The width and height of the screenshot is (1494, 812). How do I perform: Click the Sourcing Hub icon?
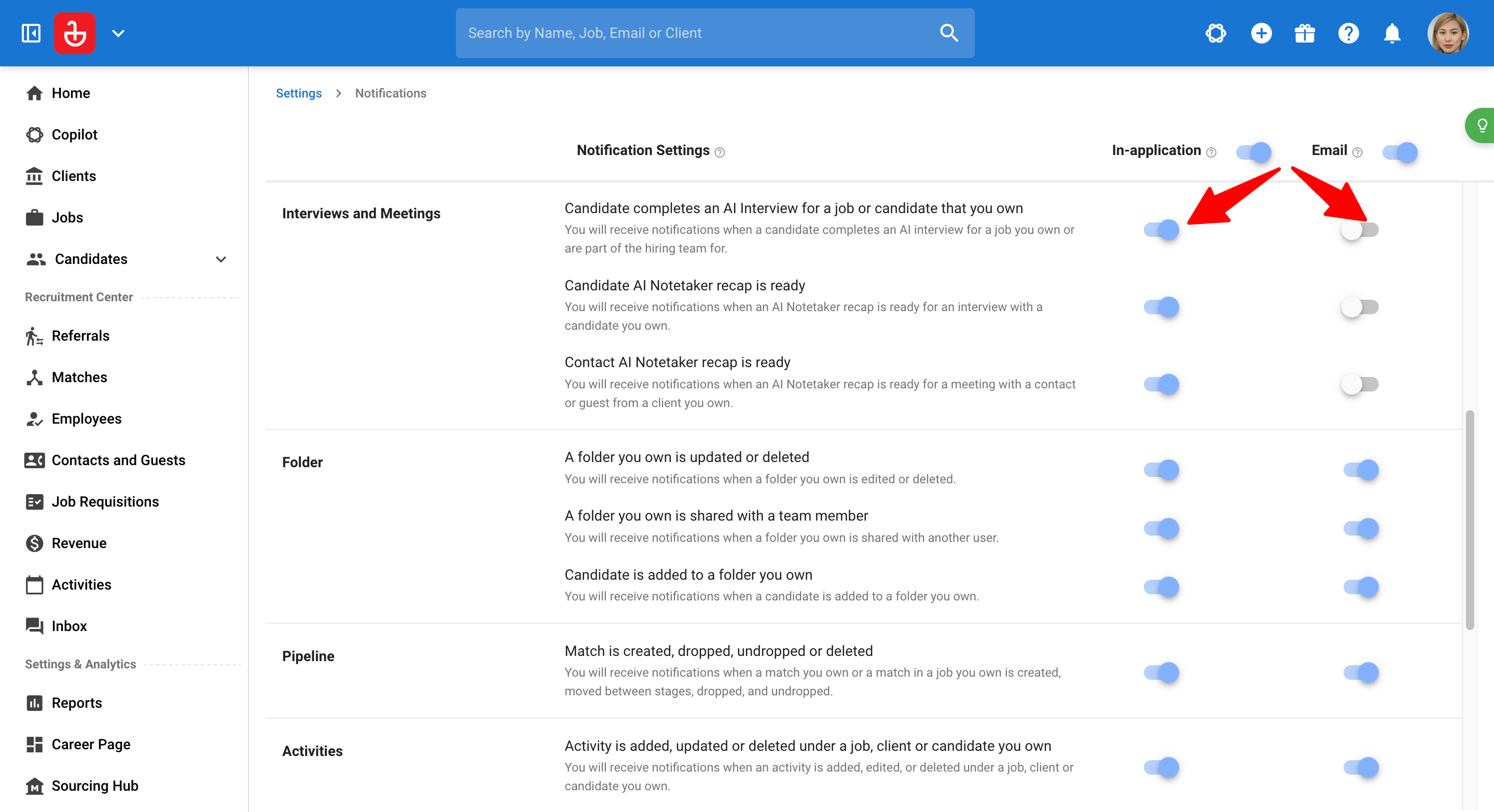tap(34, 786)
